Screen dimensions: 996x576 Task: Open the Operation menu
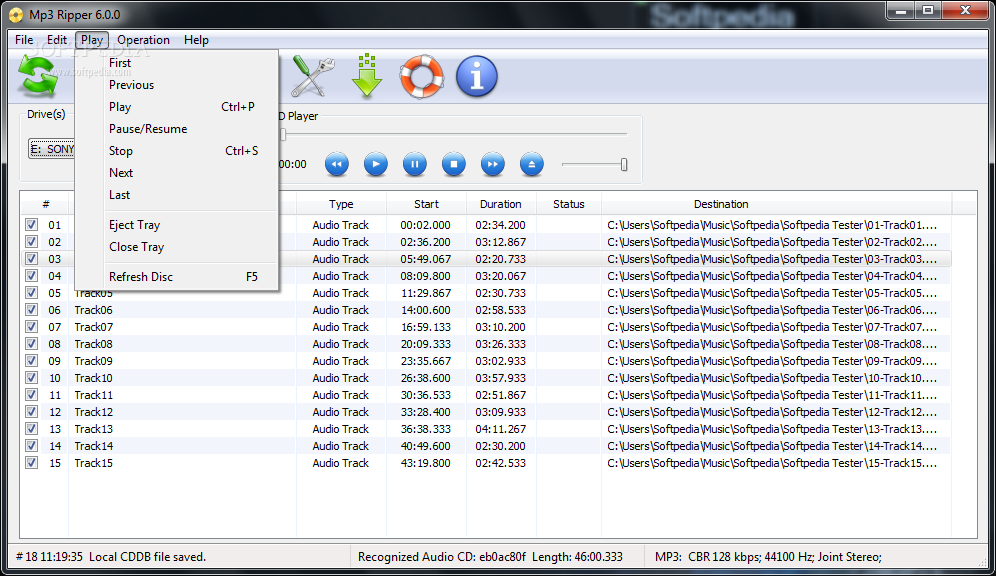(143, 40)
